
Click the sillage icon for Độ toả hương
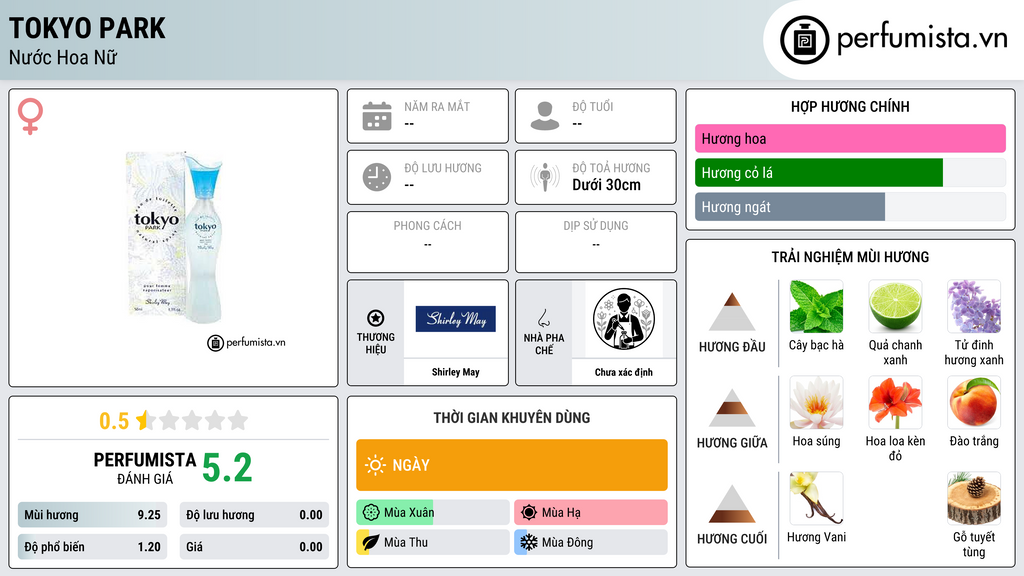(545, 177)
